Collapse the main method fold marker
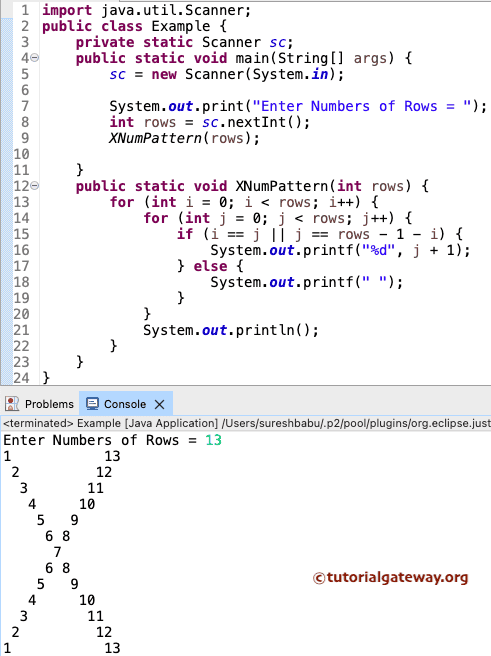Screen dimensions: 491x656 point(35,58)
